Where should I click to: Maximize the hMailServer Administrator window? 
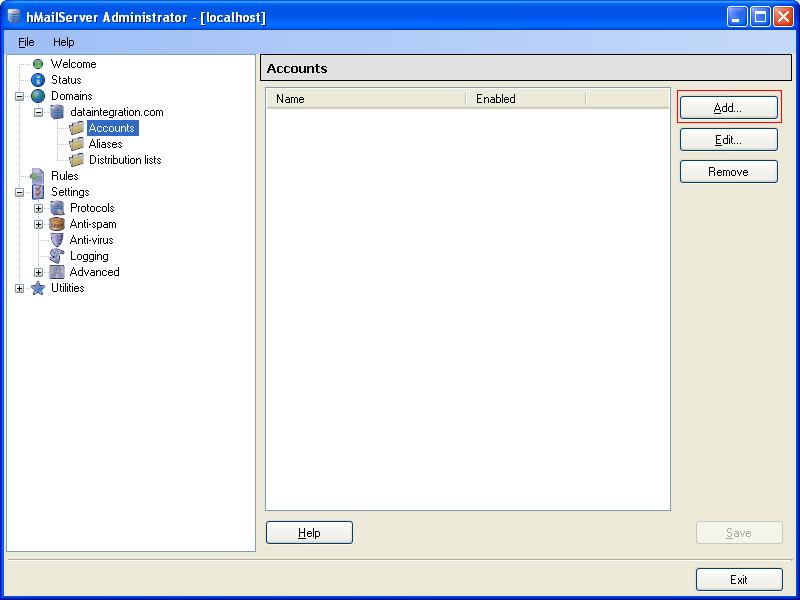tap(760, 17)
